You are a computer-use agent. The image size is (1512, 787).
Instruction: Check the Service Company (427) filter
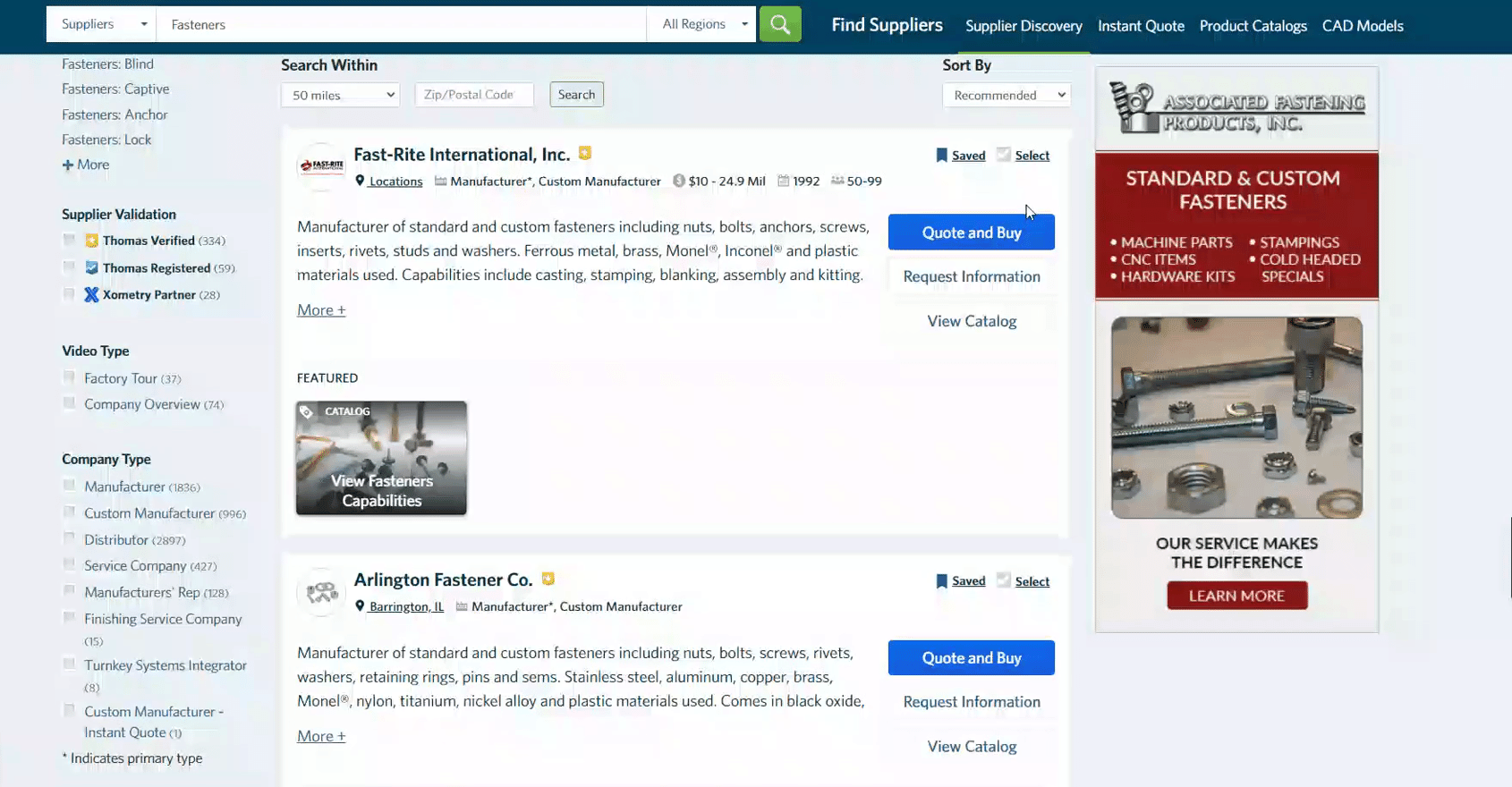pos(69,564)
